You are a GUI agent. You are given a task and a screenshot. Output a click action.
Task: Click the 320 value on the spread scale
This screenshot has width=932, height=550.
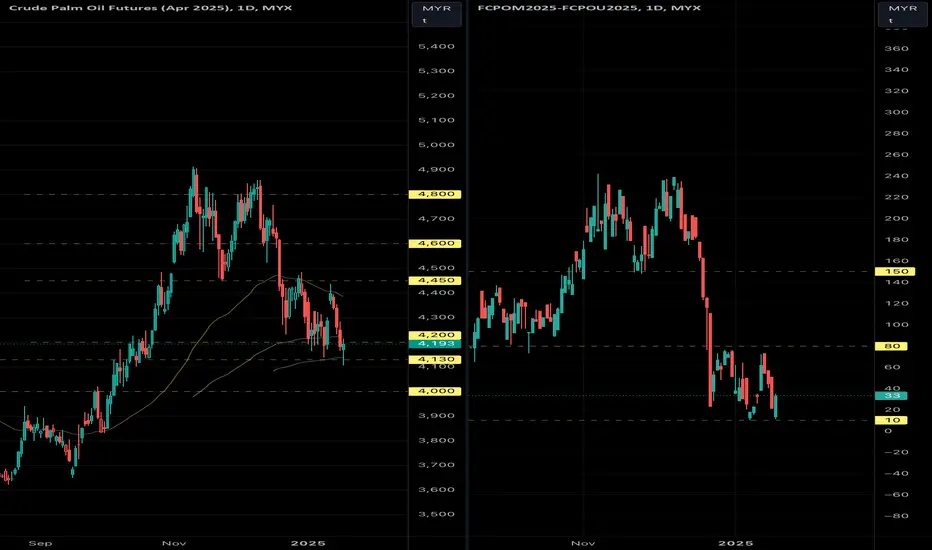tap(896, 91)
